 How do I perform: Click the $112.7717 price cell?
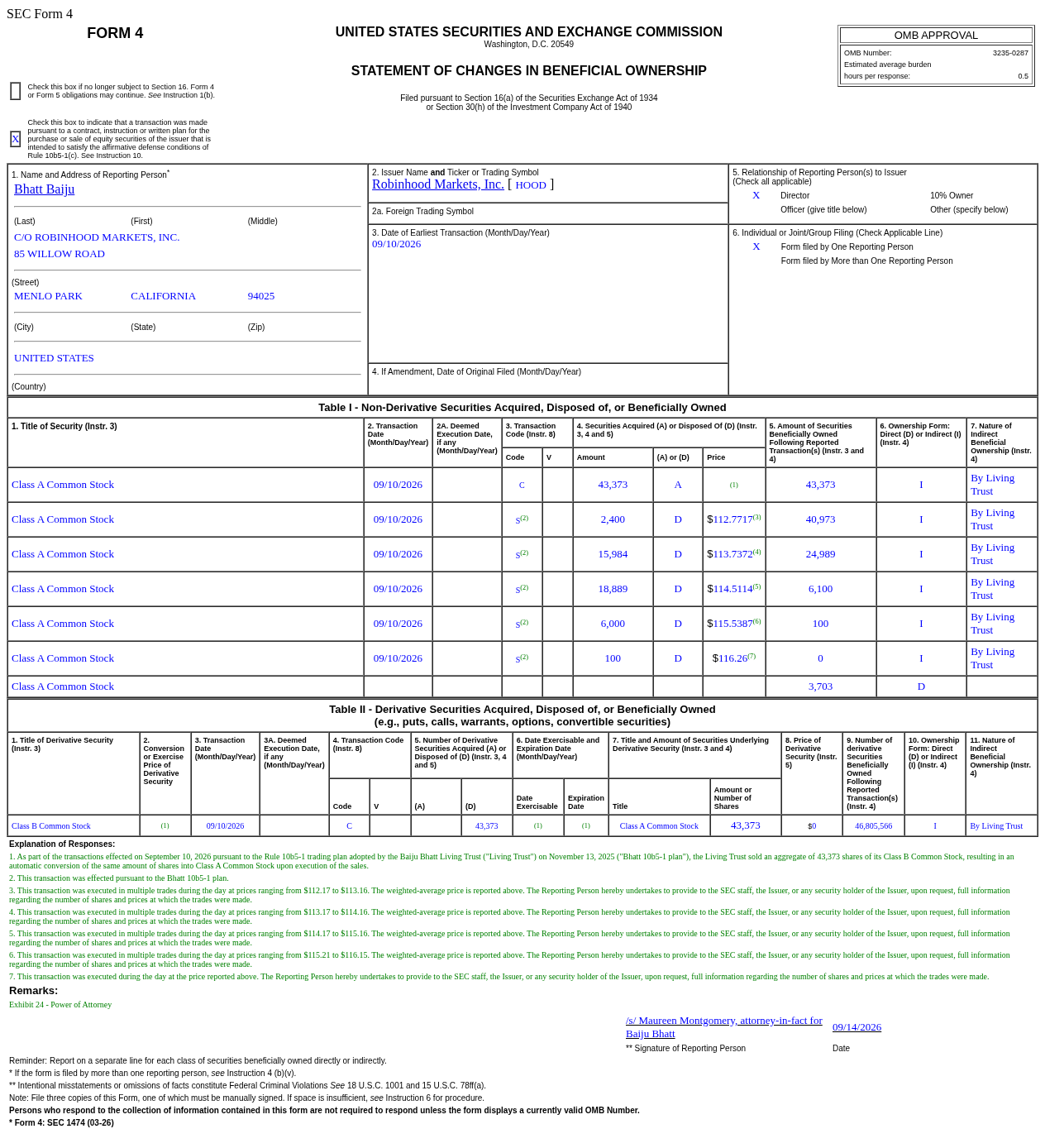[734, 519]
